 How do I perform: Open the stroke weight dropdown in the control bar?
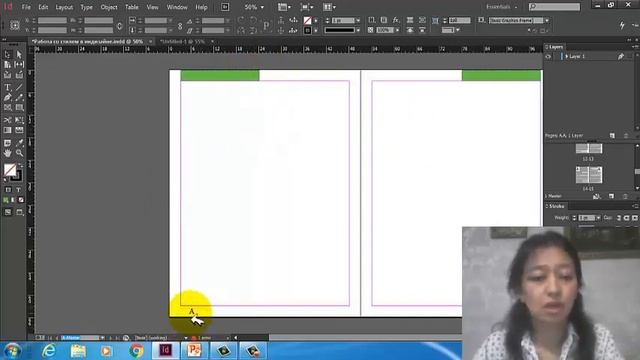point(358,20)
